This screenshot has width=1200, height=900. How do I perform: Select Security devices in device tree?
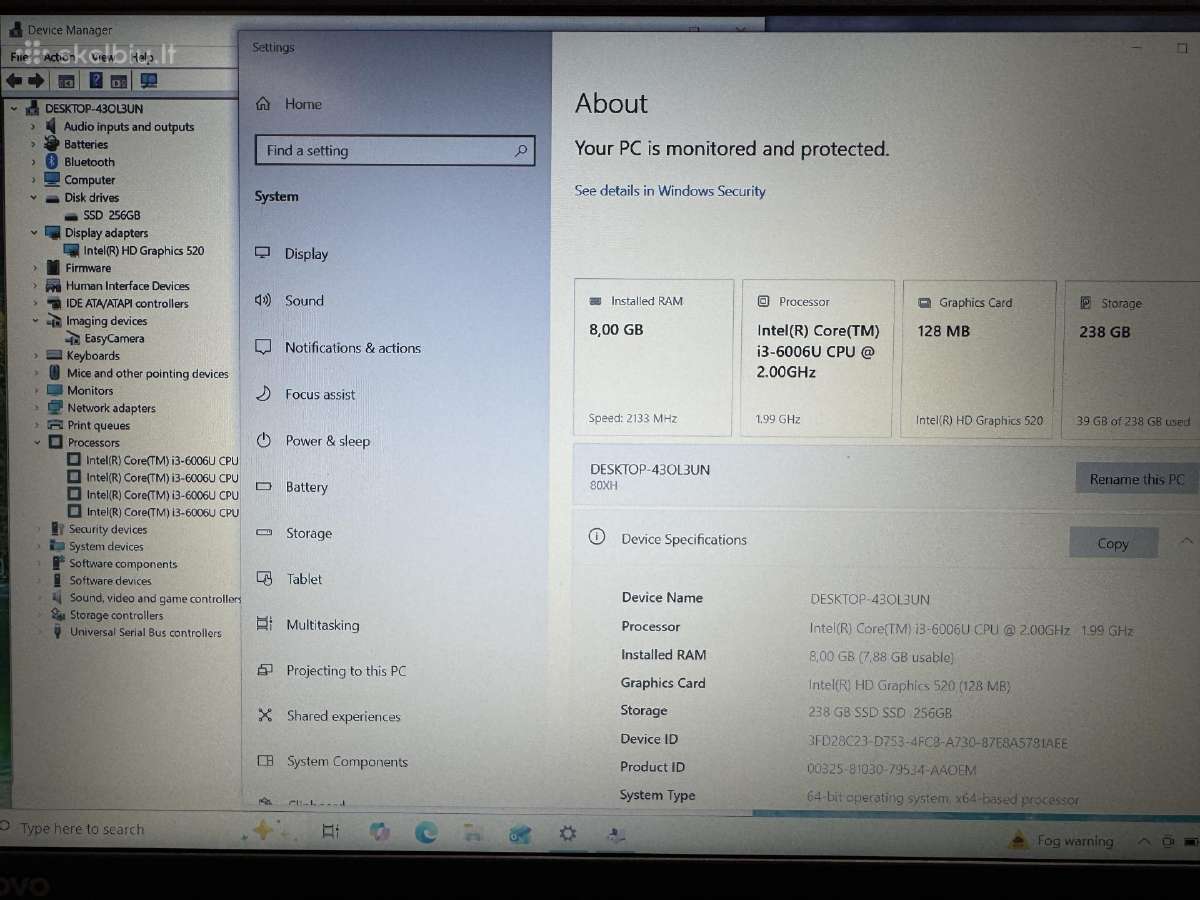(x=108, y=529)
